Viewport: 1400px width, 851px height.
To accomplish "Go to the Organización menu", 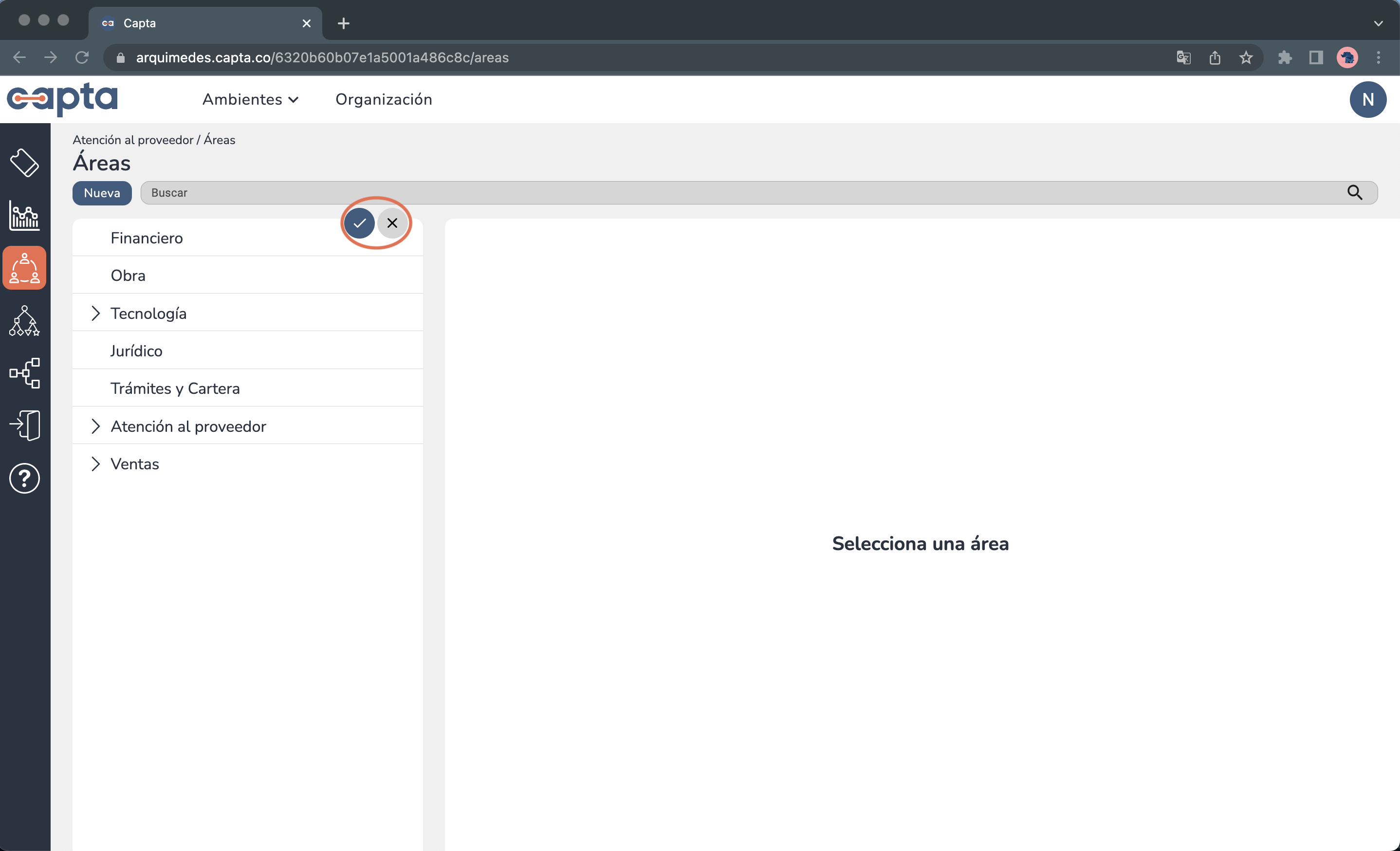I will click(x=384, y=99).
